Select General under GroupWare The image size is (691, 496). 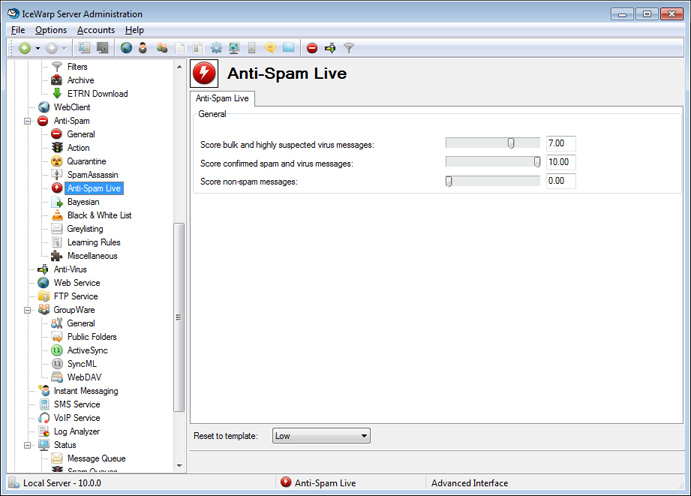pyautogui.click(x=81, y=323)
